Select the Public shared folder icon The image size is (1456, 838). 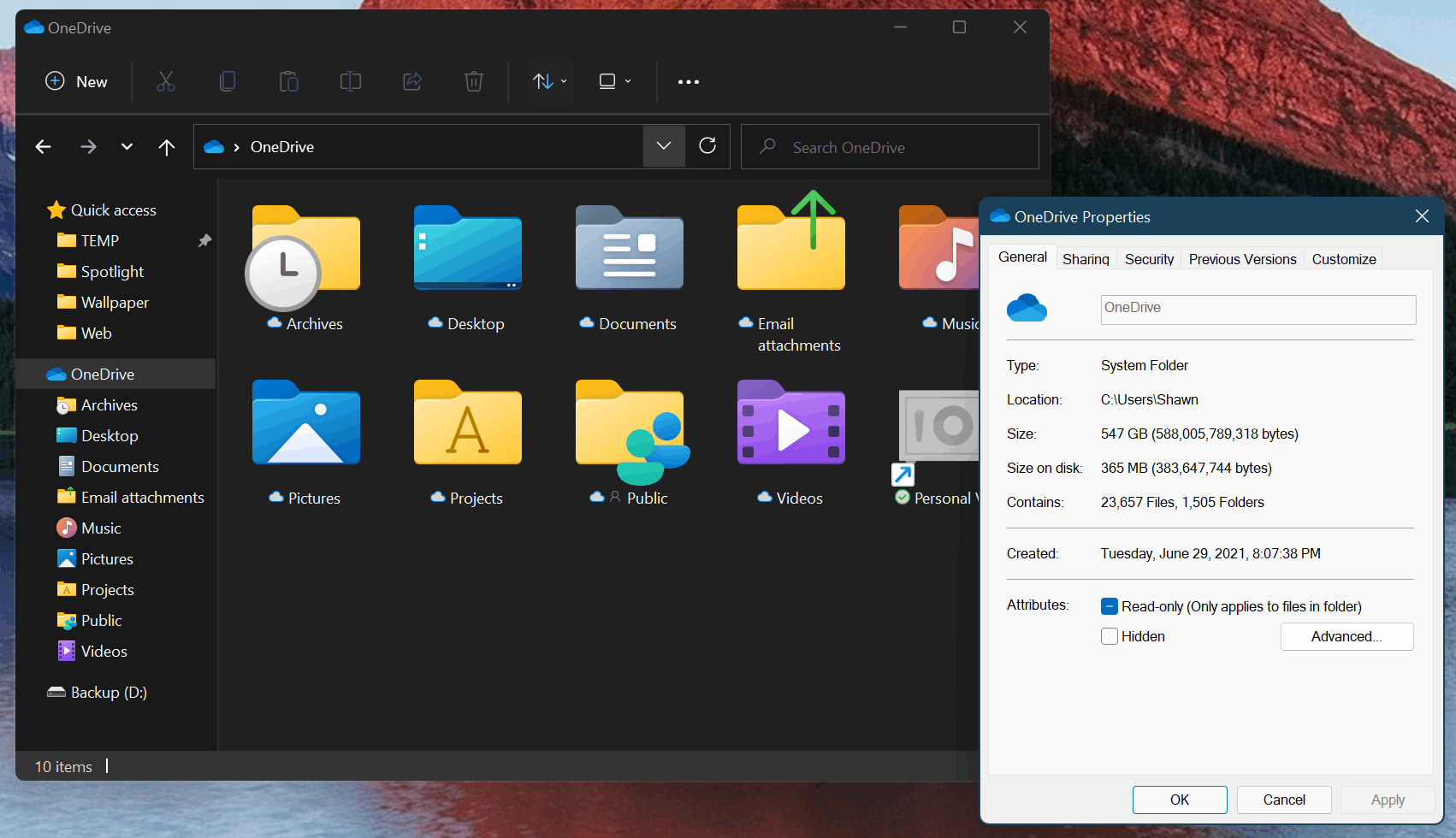(x=631, y=431)
